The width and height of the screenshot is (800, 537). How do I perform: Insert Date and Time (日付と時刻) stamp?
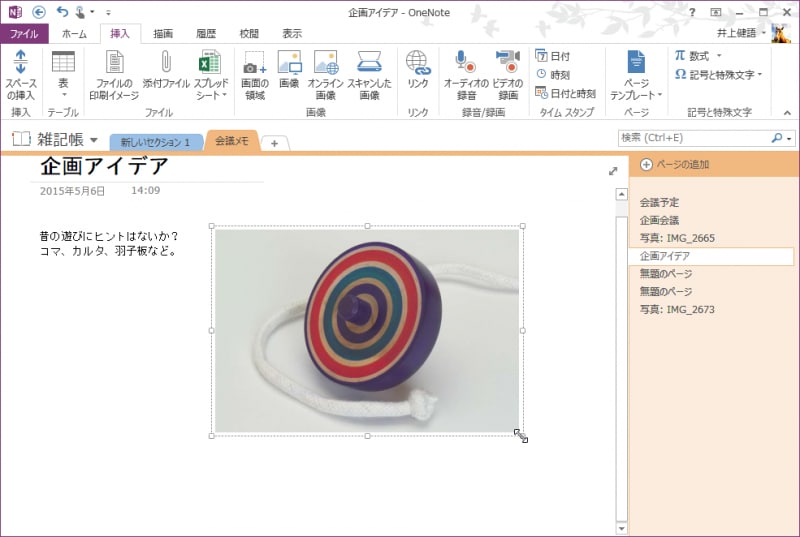click(x=565, y=93)
